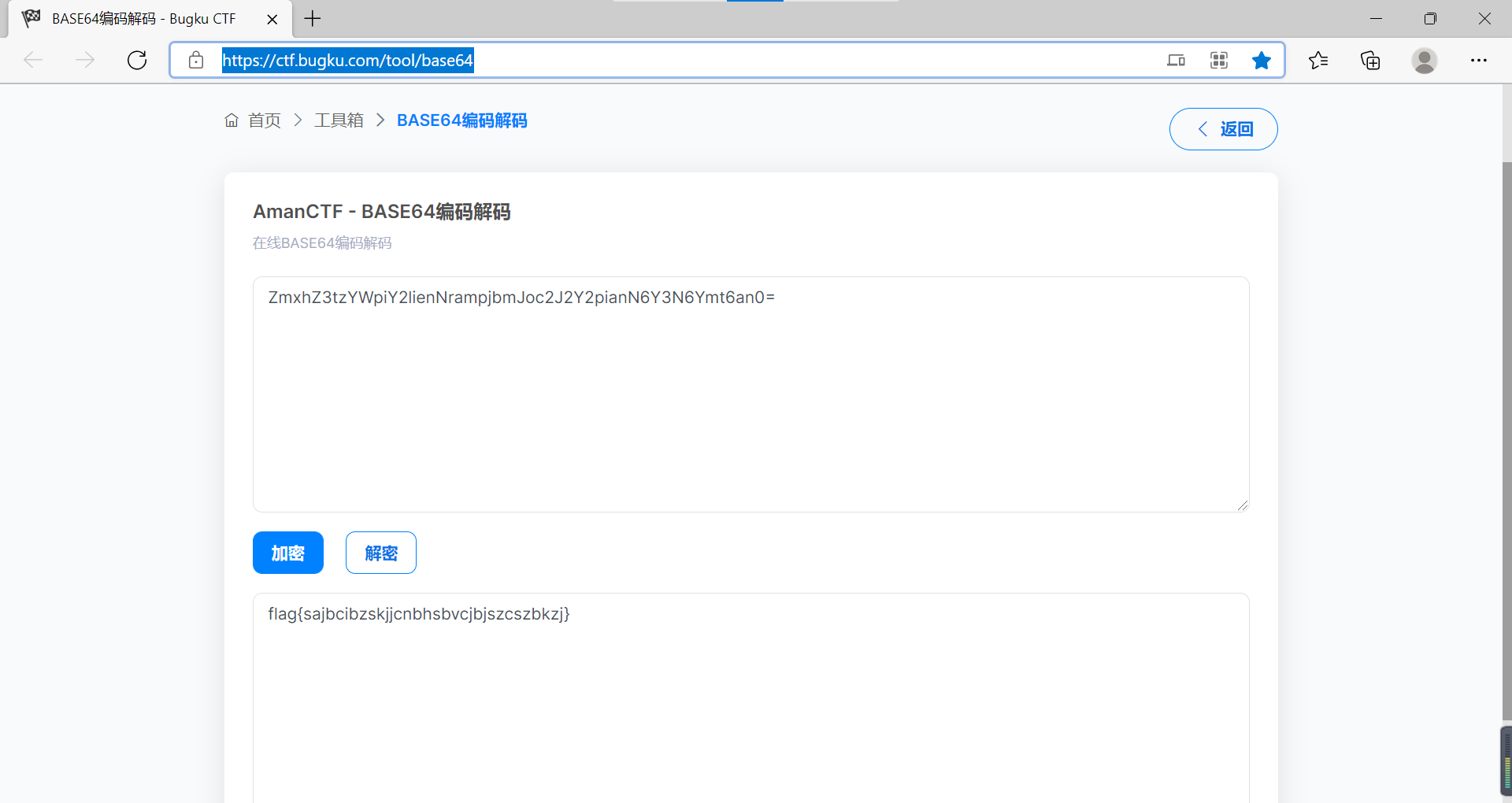Reload the current page
1512x803 pixels.
(x=136, y=60)
